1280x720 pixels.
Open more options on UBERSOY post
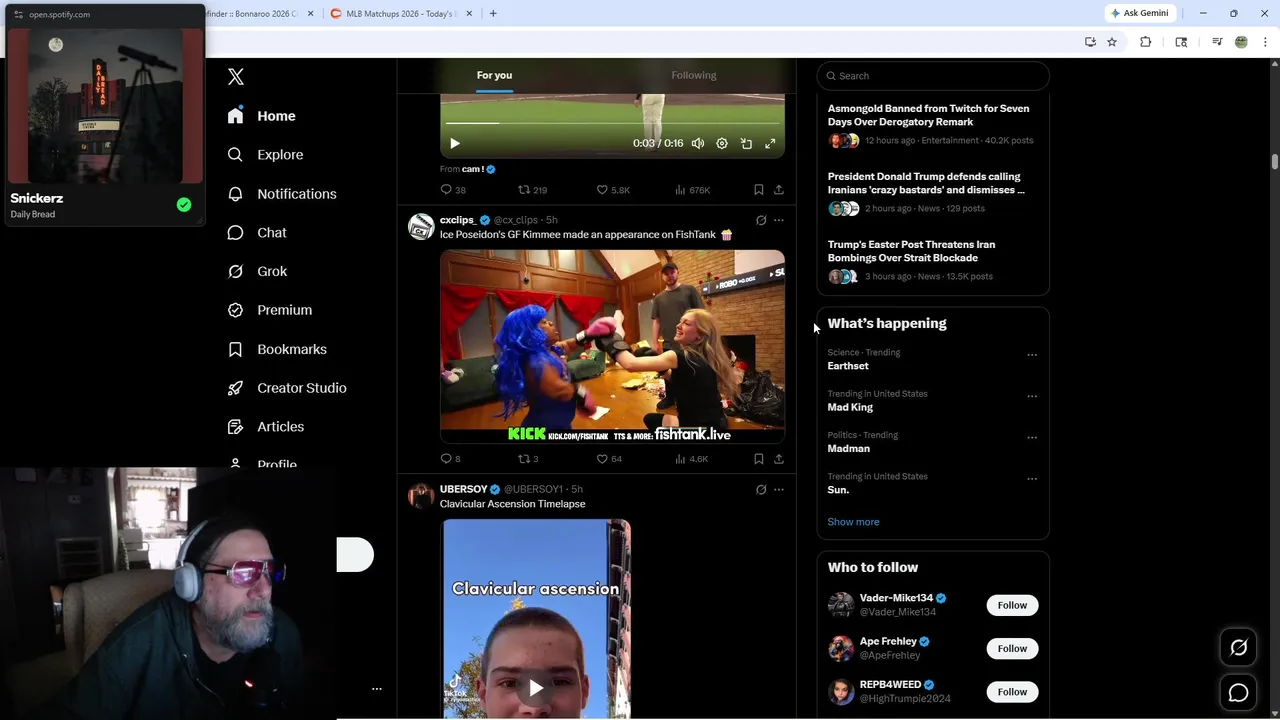tap(779, 490)
